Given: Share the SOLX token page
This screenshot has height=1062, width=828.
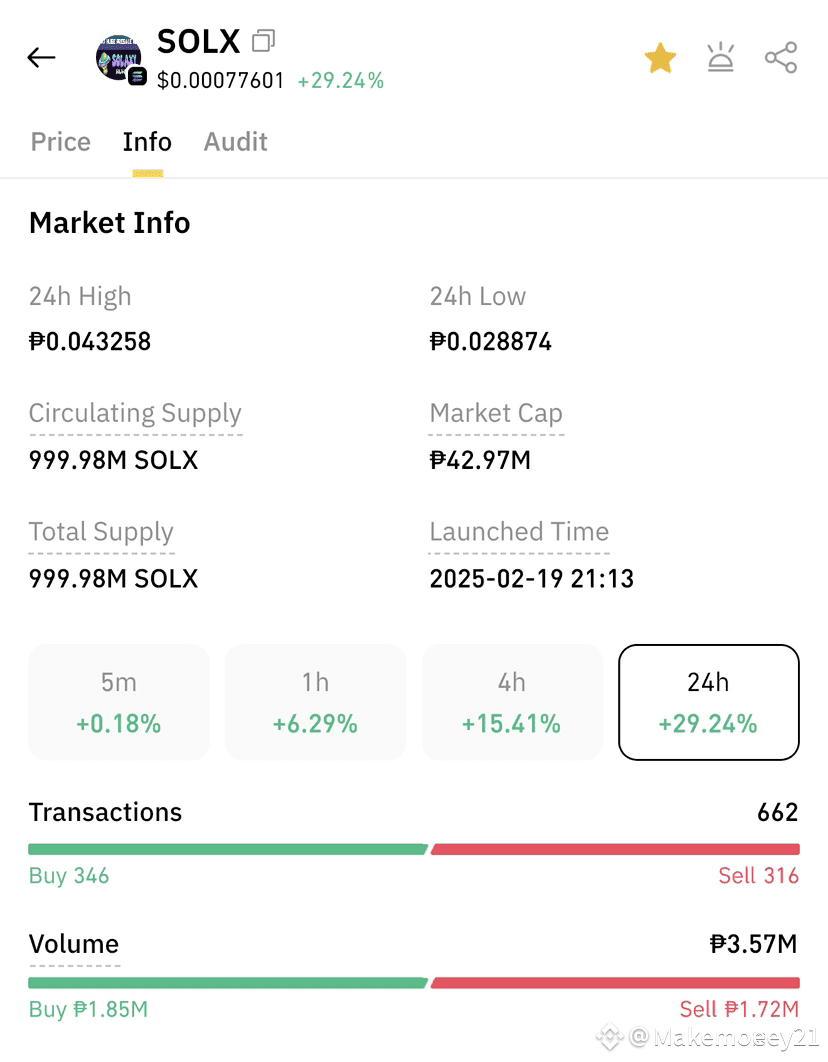Looking at the screenshot, I should 781,58.
